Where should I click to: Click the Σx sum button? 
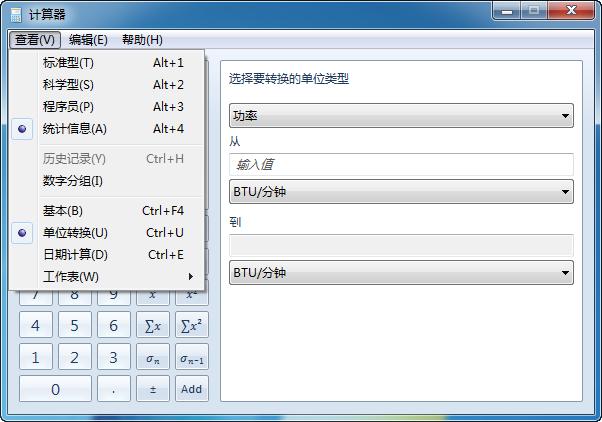pos(153,325)
